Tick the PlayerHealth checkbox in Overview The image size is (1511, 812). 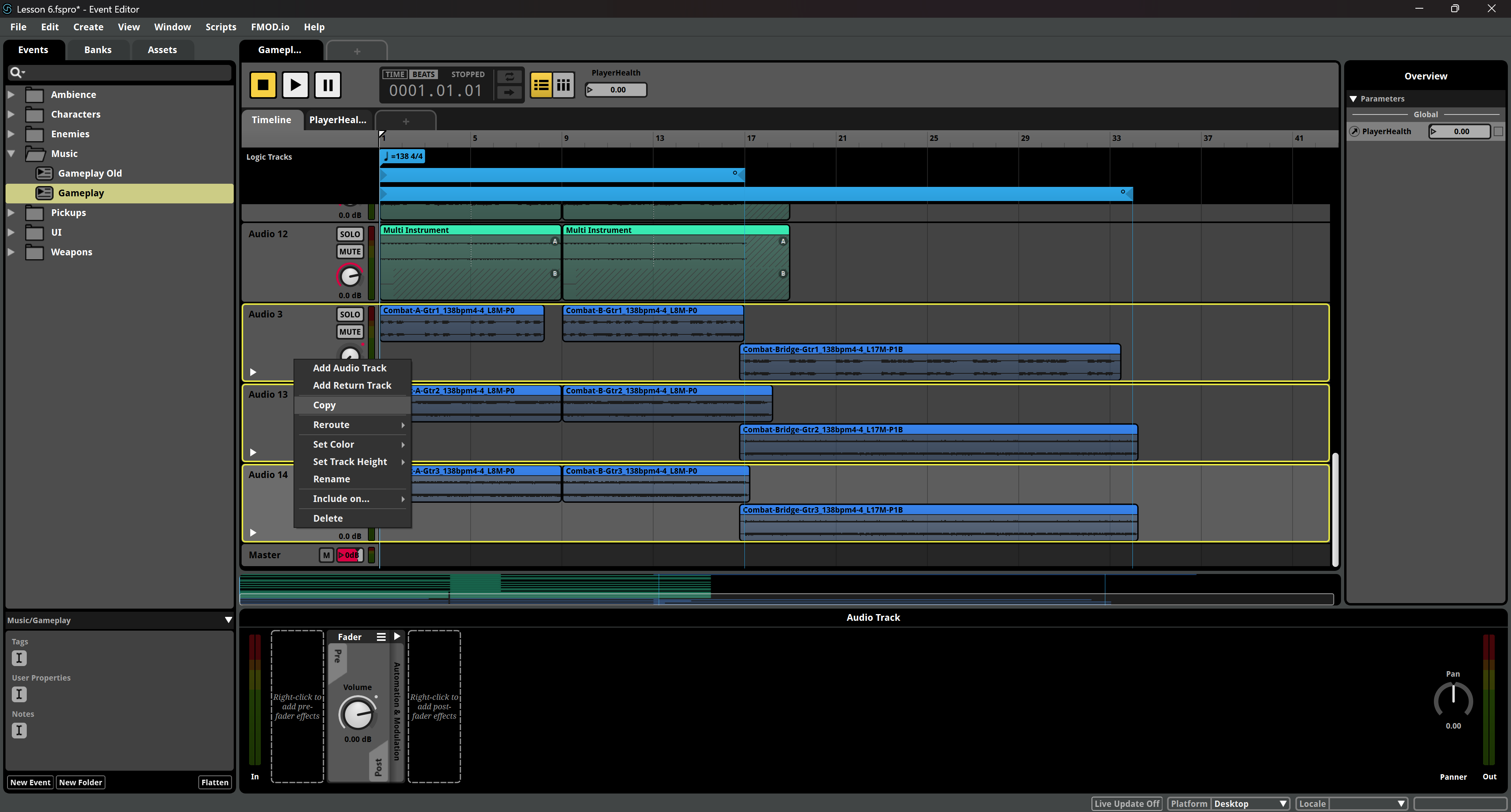[x=1498, y=131]
